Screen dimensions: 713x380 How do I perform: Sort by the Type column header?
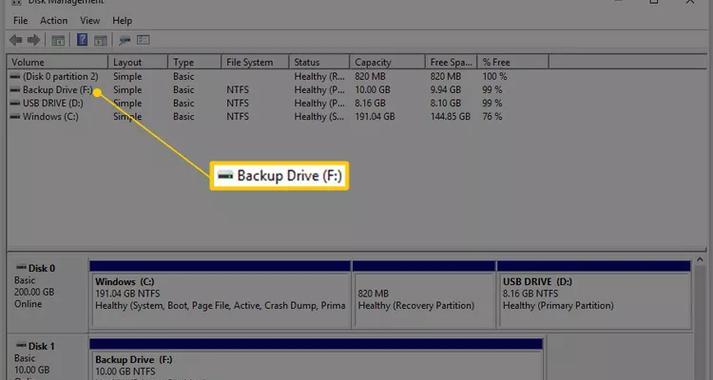194,62
